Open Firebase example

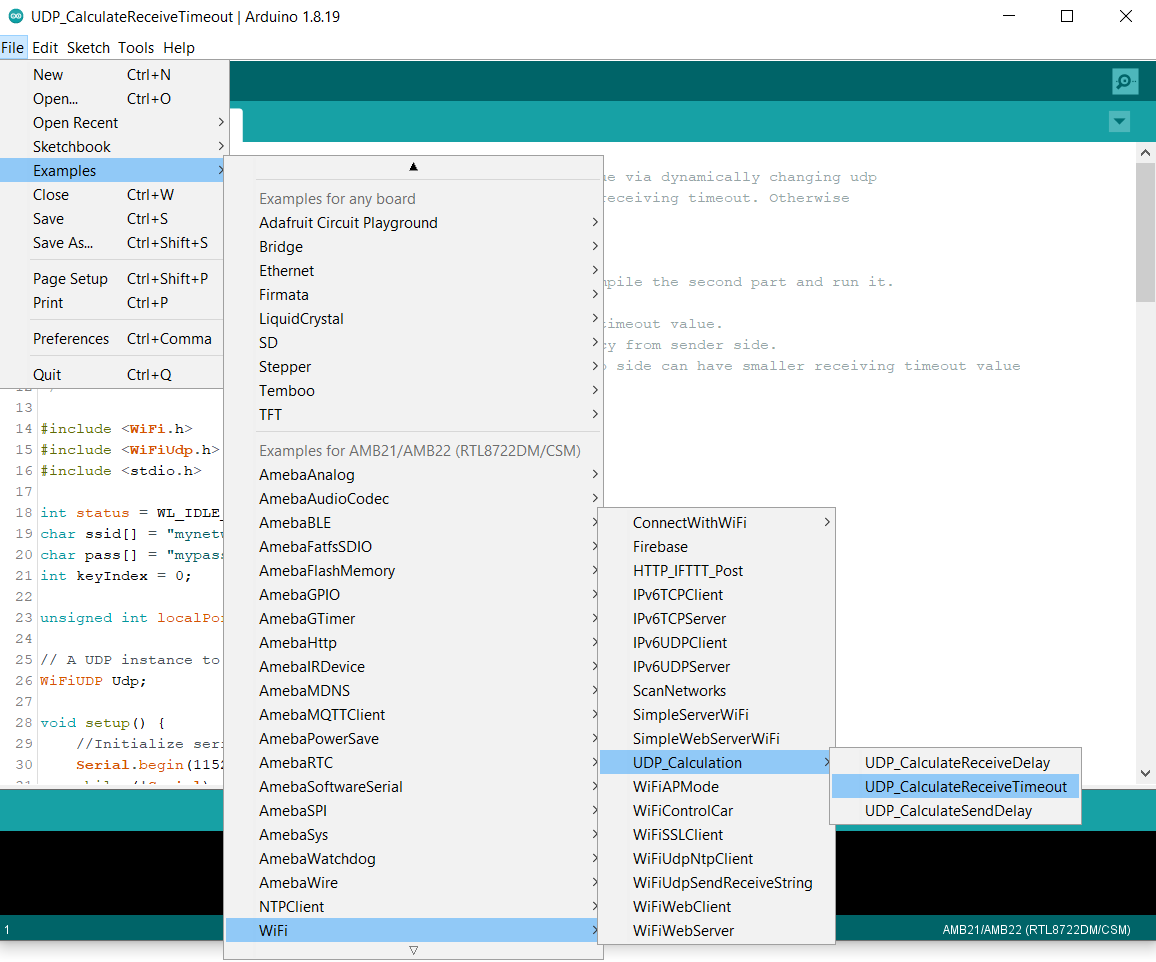[717, 547]
